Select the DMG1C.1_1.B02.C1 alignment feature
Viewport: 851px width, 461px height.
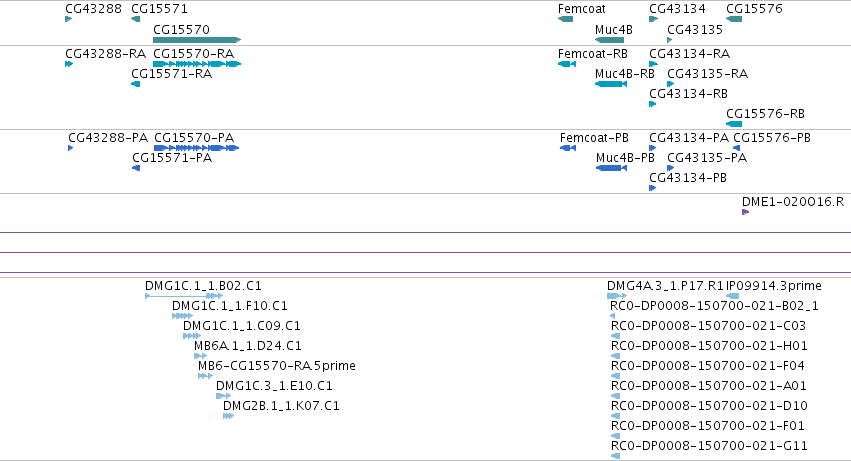point(184,296)
